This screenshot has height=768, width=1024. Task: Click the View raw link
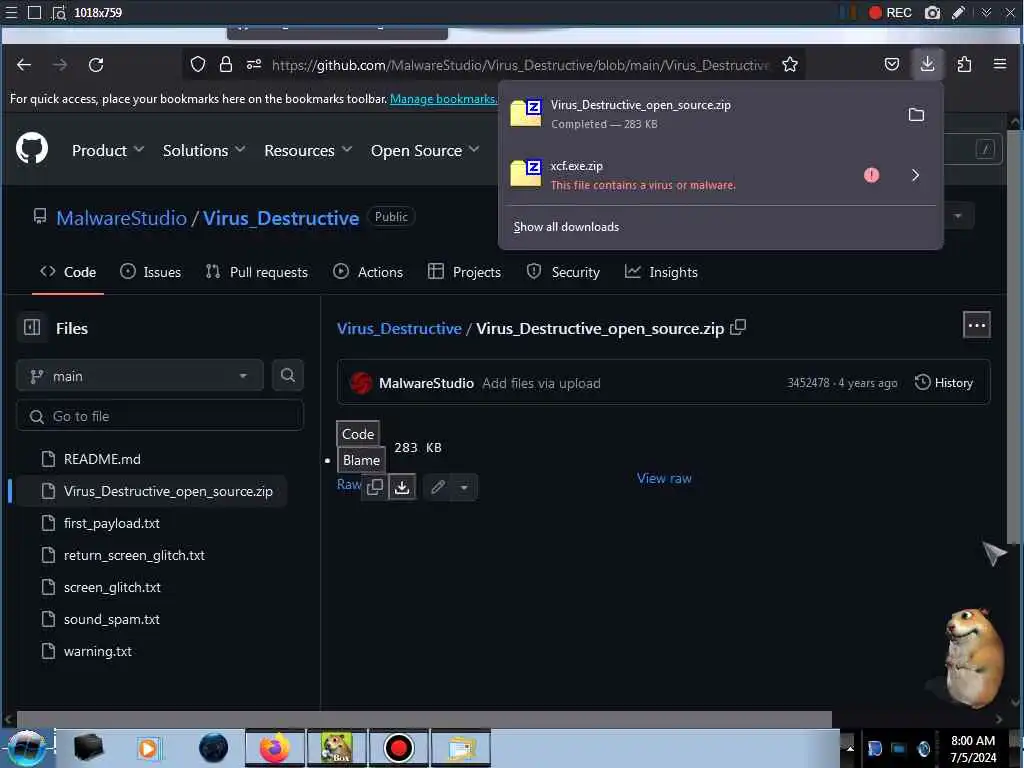click(x=664, y=478)
